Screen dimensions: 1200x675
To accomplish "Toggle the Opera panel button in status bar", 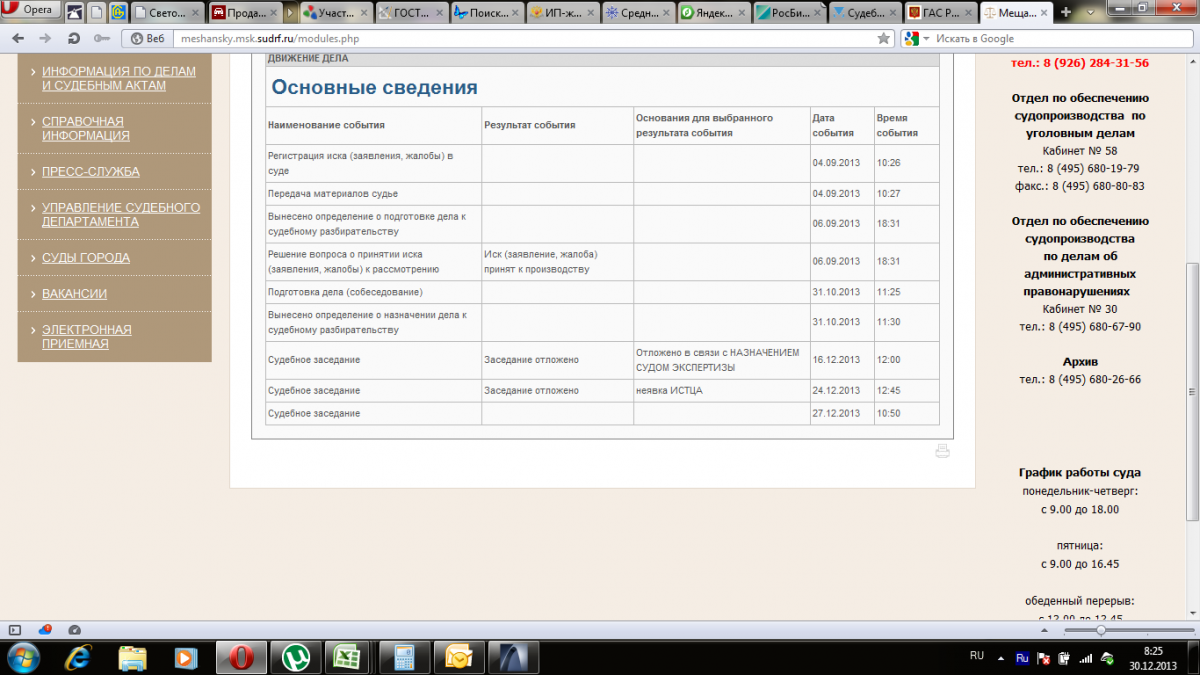I will pyautogui.click(x=14, y=630).
